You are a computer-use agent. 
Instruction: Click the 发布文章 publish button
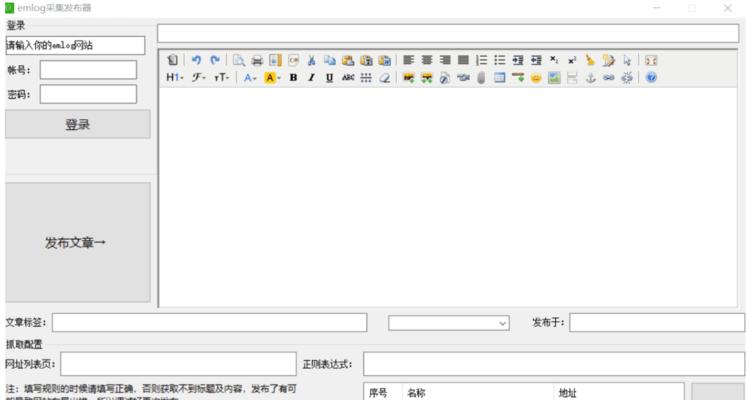pyautogui.click(x=78, y=242)
